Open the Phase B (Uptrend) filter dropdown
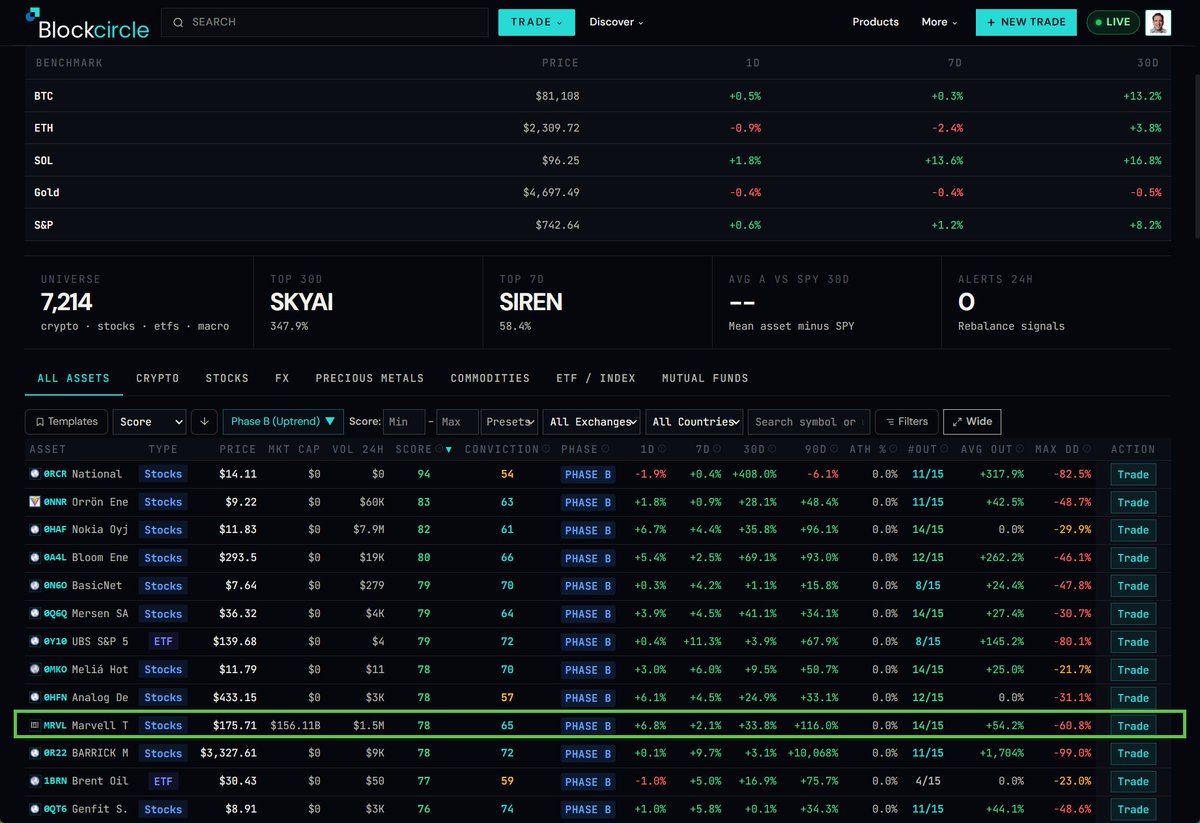Image resolution: width=1200 pixels, height=823 pixels. (283, 422)
